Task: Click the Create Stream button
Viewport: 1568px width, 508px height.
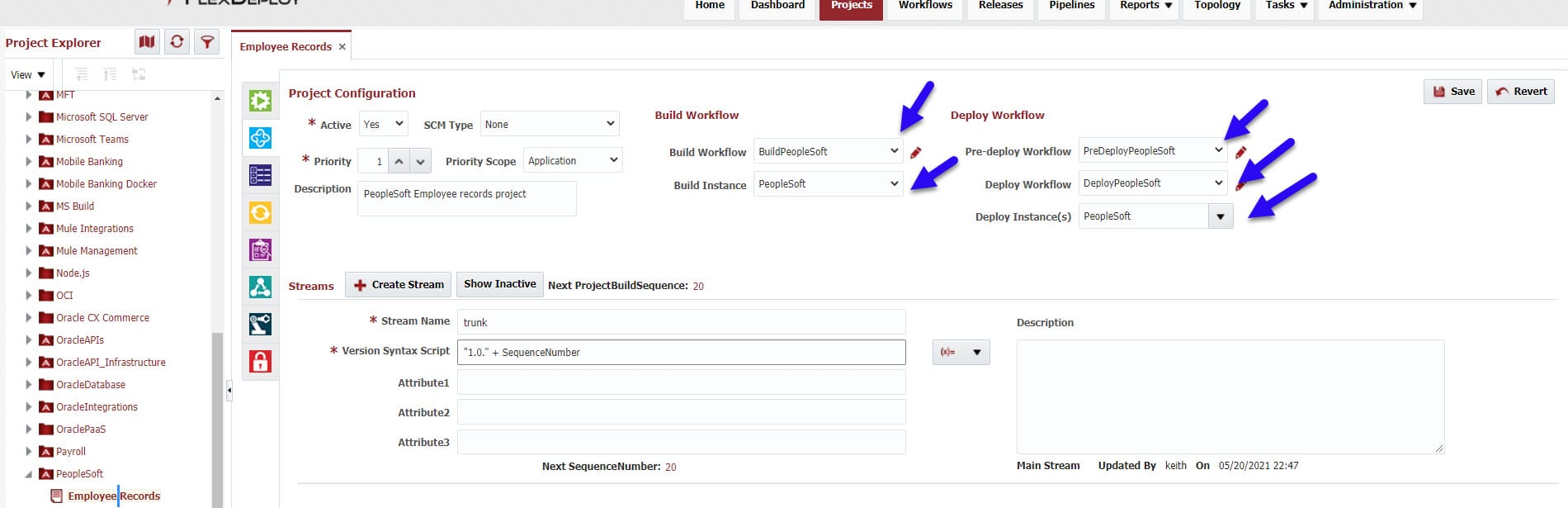Action: click(x=399, y=284)
